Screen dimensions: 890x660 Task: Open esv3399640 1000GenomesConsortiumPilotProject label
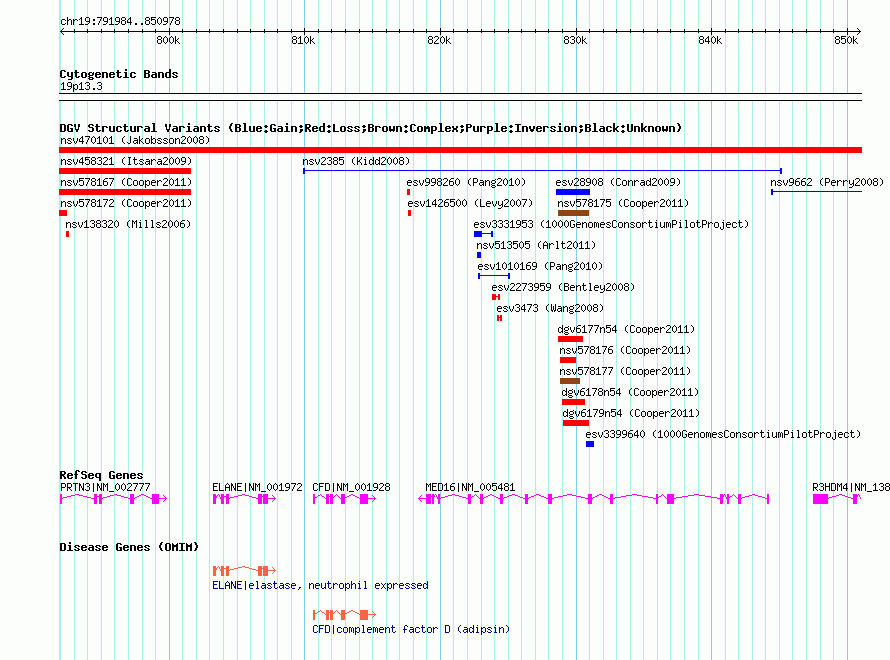[x=723, y=434]
